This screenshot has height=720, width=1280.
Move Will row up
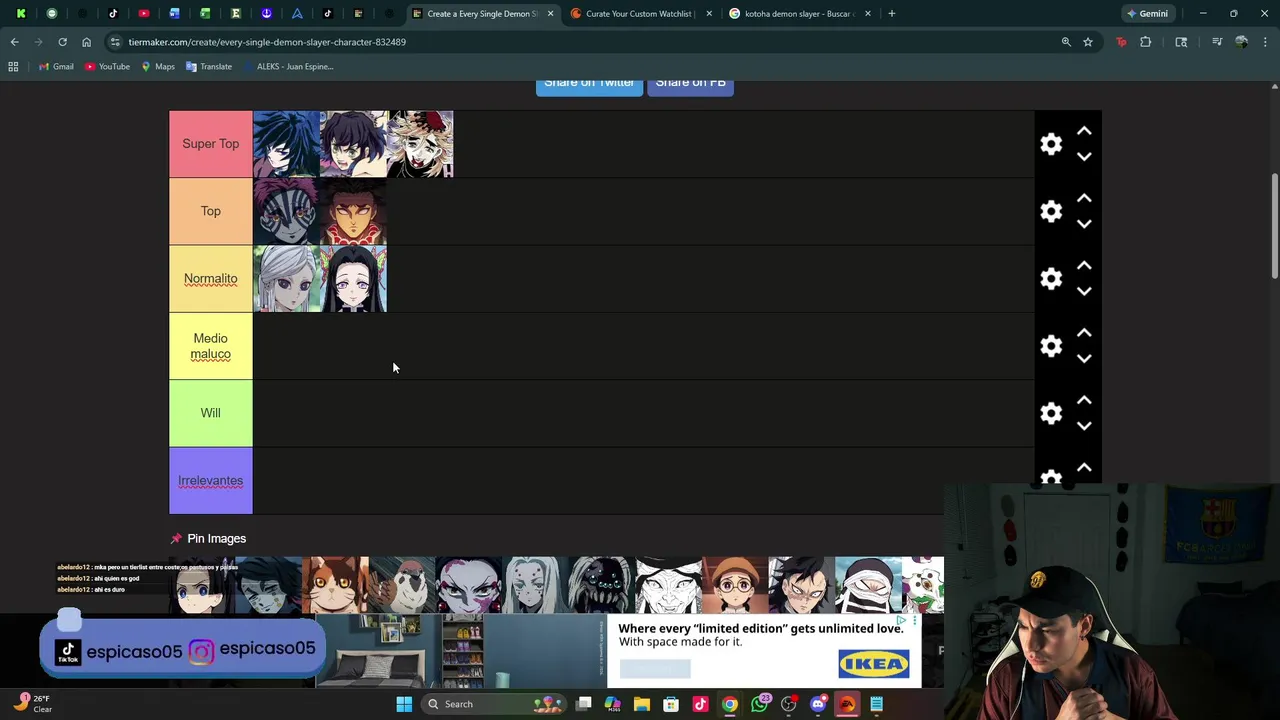point(1084,400)
